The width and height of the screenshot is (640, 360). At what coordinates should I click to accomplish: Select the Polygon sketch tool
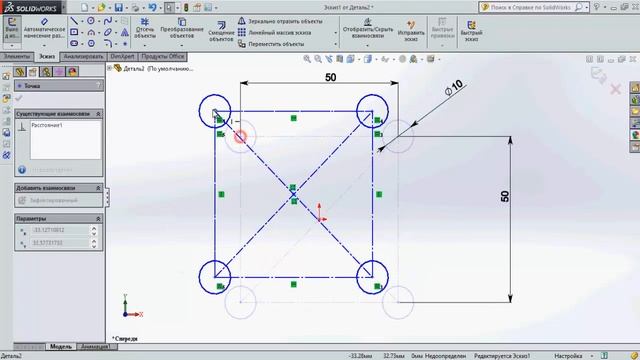(91, 43)
